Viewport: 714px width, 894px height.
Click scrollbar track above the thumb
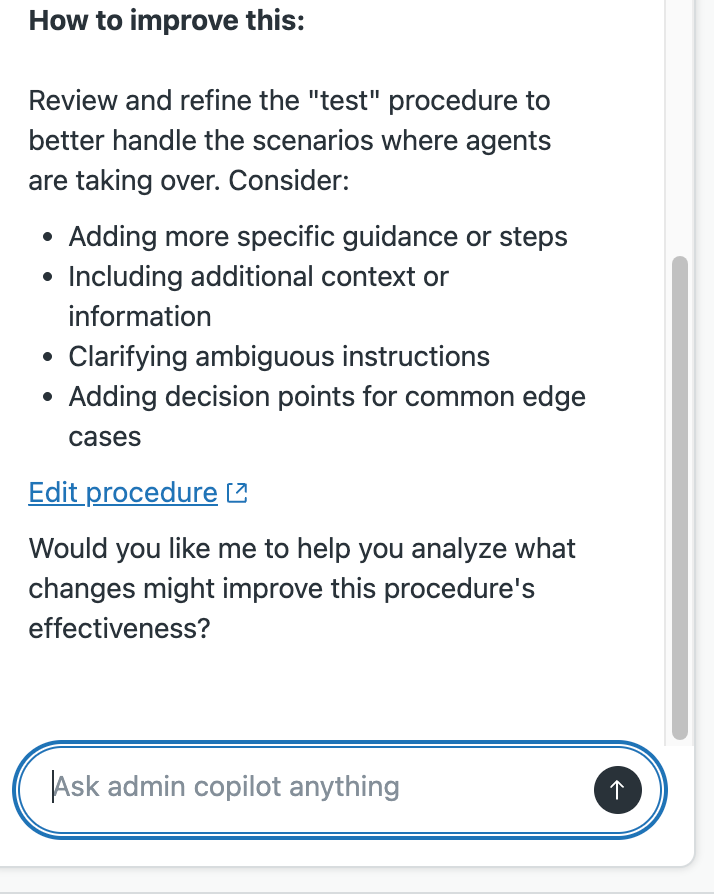[x=680, y=120]
